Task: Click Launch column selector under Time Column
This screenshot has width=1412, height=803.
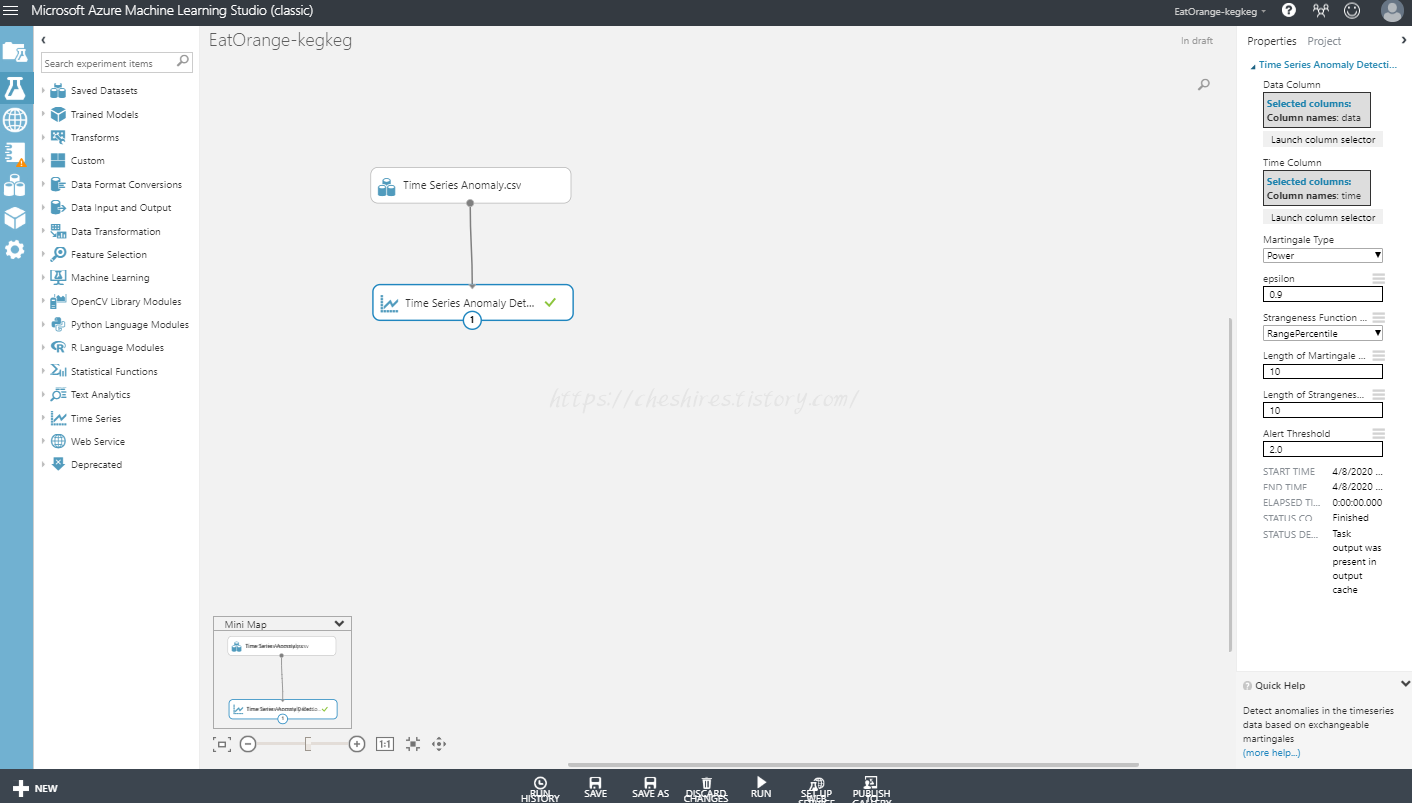Action: (1323, 217)
